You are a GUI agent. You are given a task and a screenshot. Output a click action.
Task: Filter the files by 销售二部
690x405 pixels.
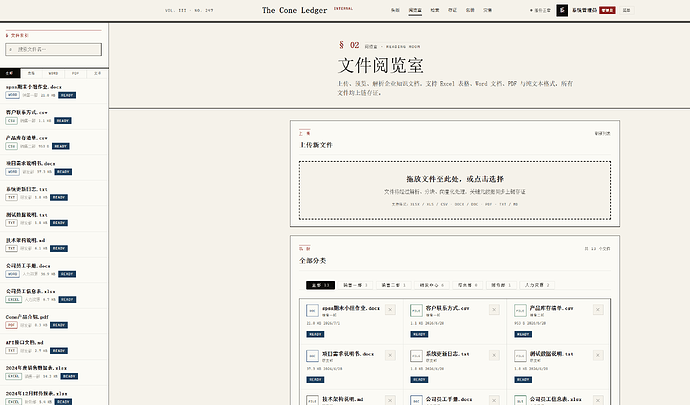point(393,285)
